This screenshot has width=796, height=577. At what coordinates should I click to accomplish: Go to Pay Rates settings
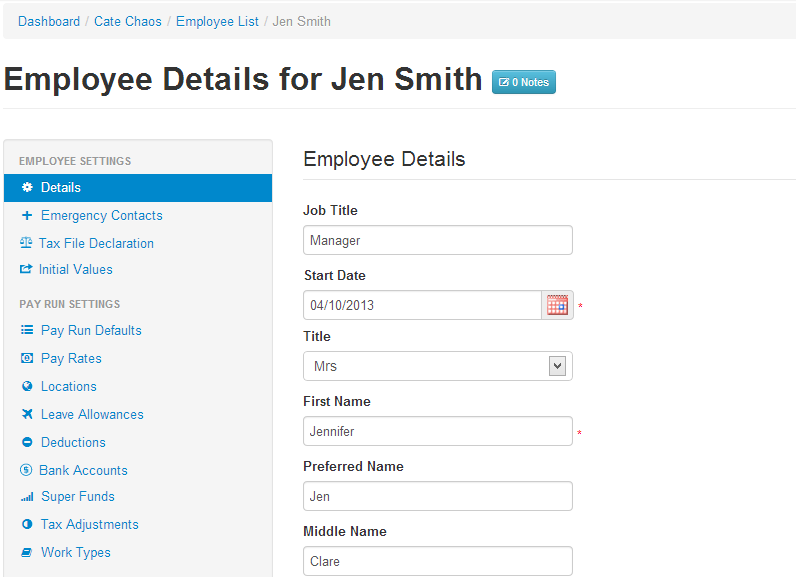tap(71, 358)
